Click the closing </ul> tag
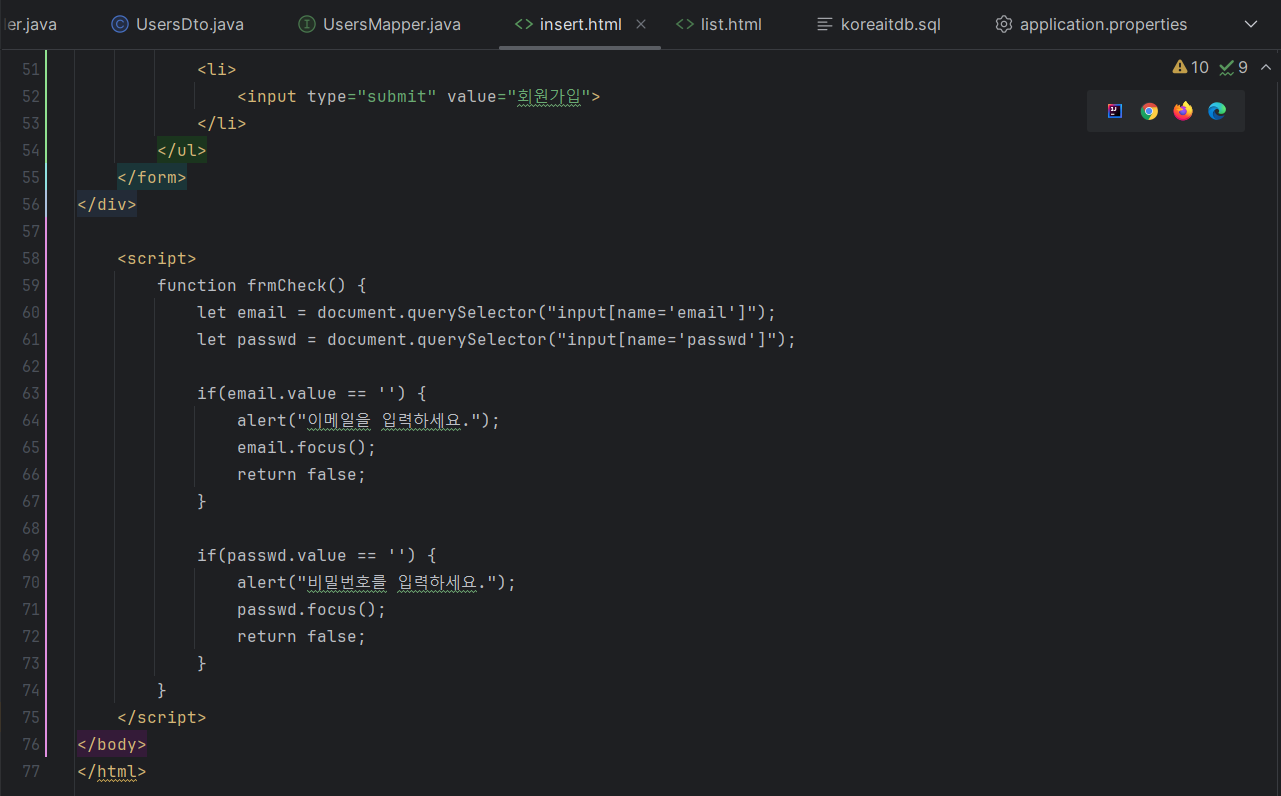This screenshot has height=796, width=1281. point(182,150)
